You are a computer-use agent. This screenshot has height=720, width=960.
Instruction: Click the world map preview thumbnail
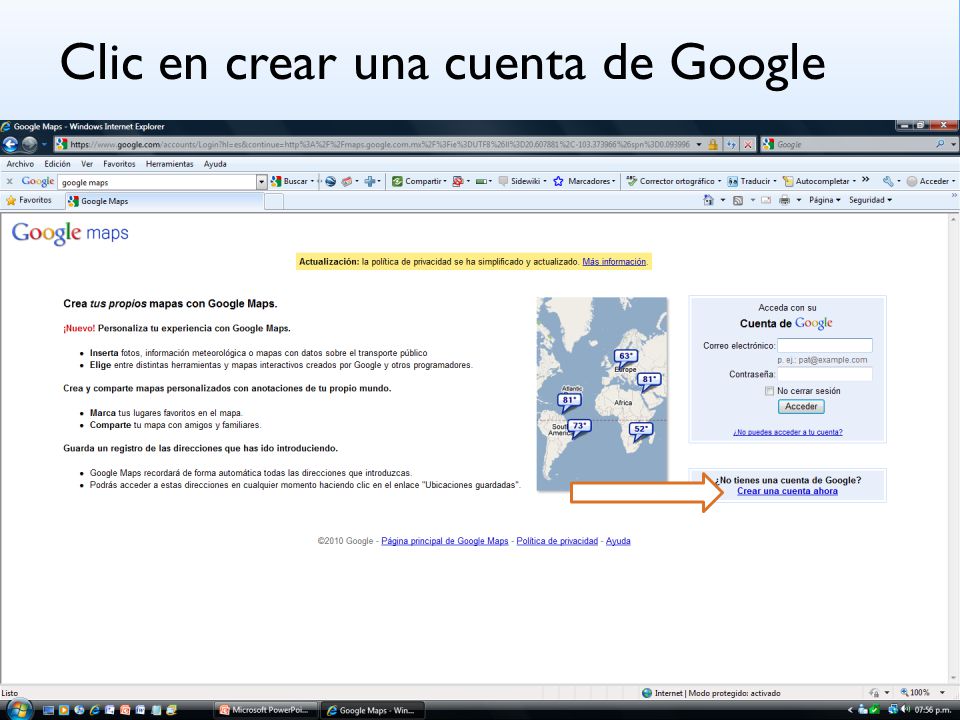tap(602, 394)
